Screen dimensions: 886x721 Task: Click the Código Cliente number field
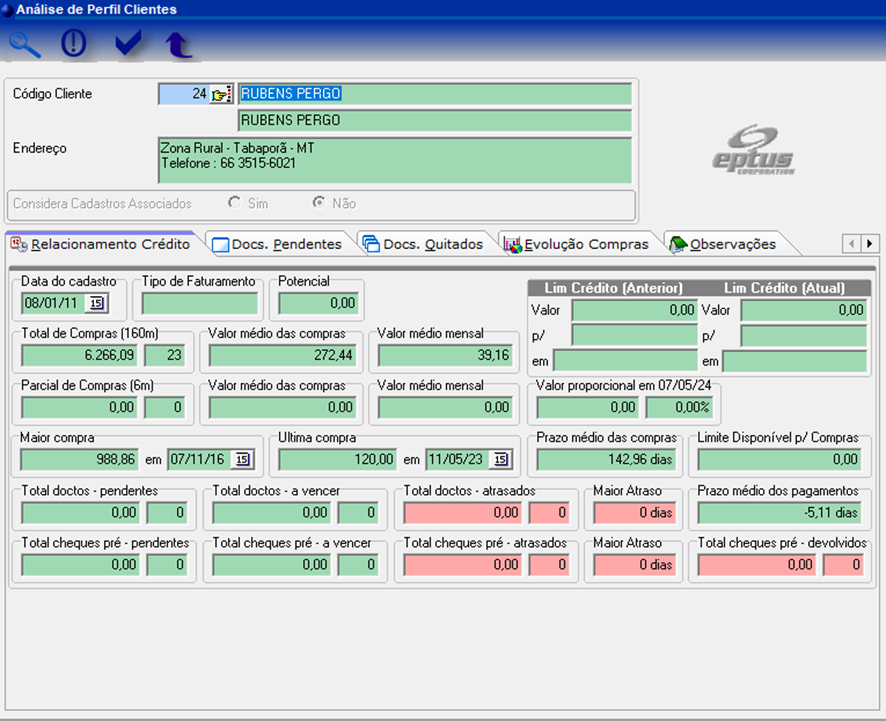[x=184, y=94]
